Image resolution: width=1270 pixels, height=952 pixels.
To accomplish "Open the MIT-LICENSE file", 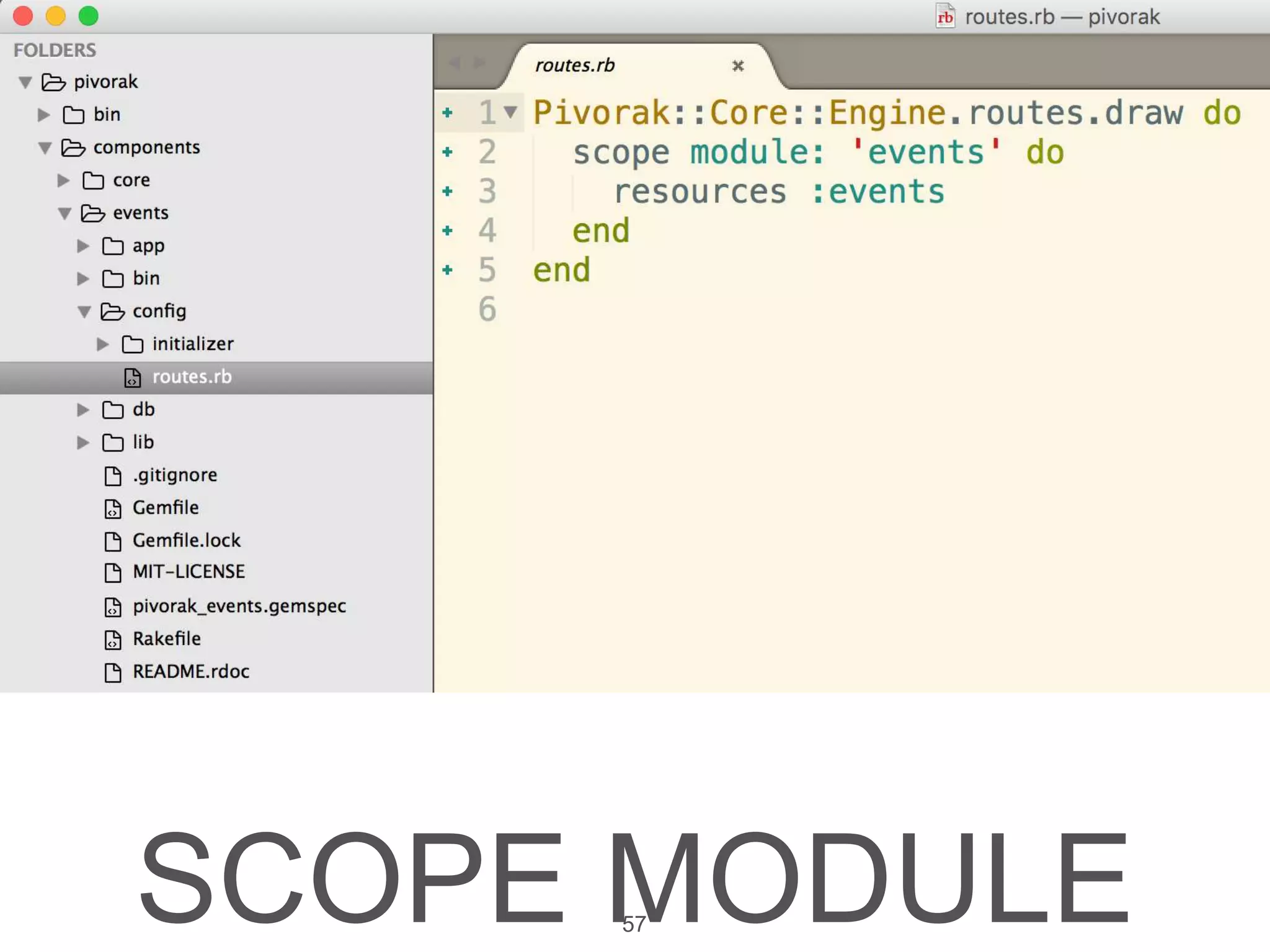I will point(189,572).
